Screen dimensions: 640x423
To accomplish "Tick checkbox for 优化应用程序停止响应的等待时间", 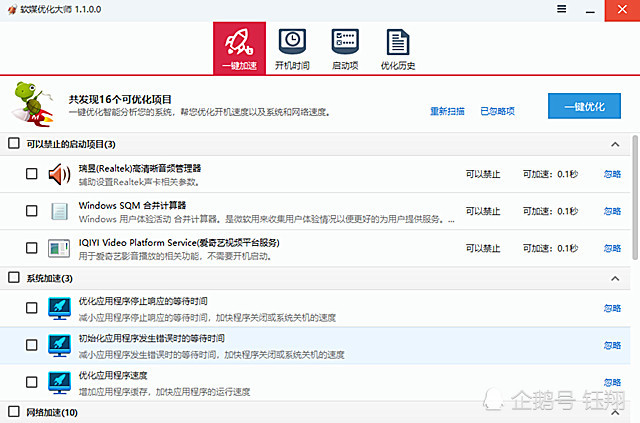I will 31,308.
